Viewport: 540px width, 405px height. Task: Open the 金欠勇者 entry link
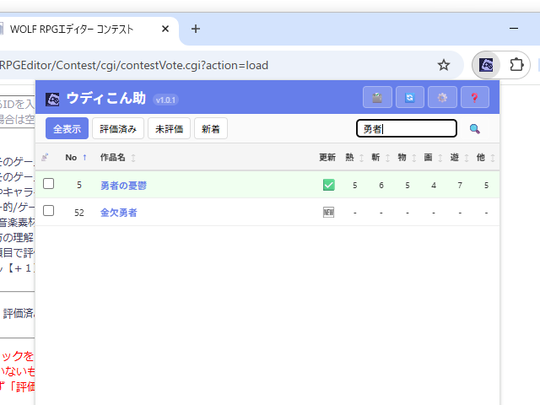(x=118, y=212)
